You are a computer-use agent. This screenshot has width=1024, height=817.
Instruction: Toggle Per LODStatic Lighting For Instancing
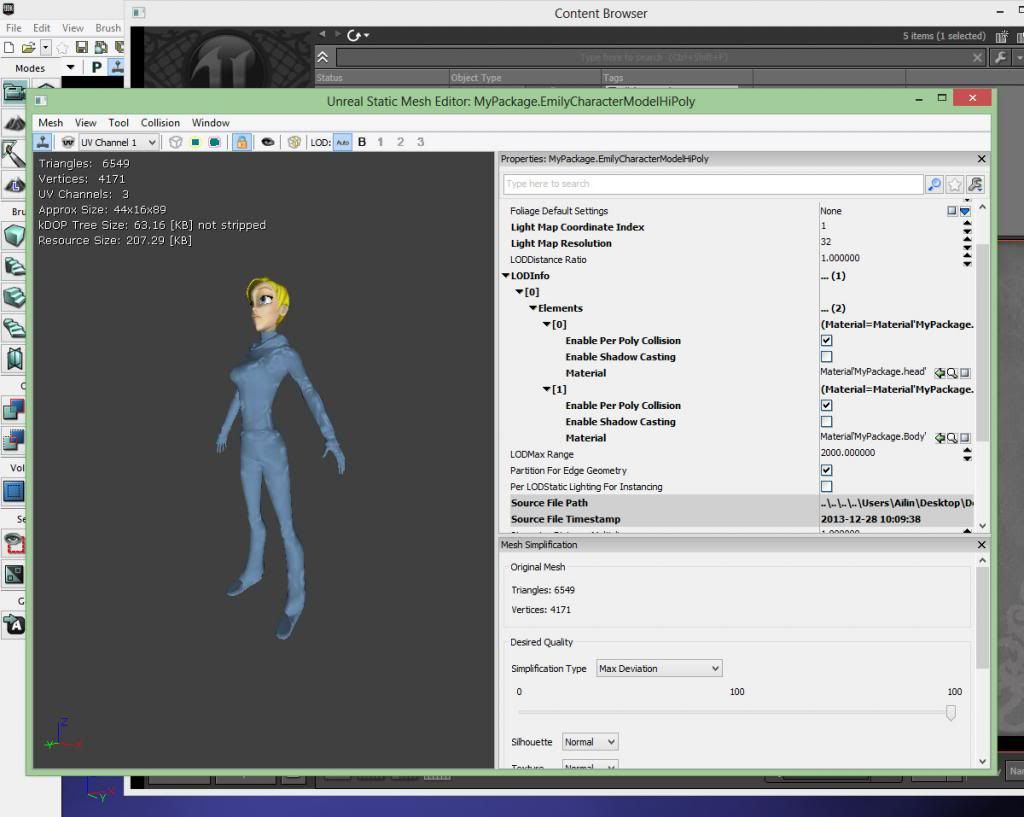(x=826, y=487)
